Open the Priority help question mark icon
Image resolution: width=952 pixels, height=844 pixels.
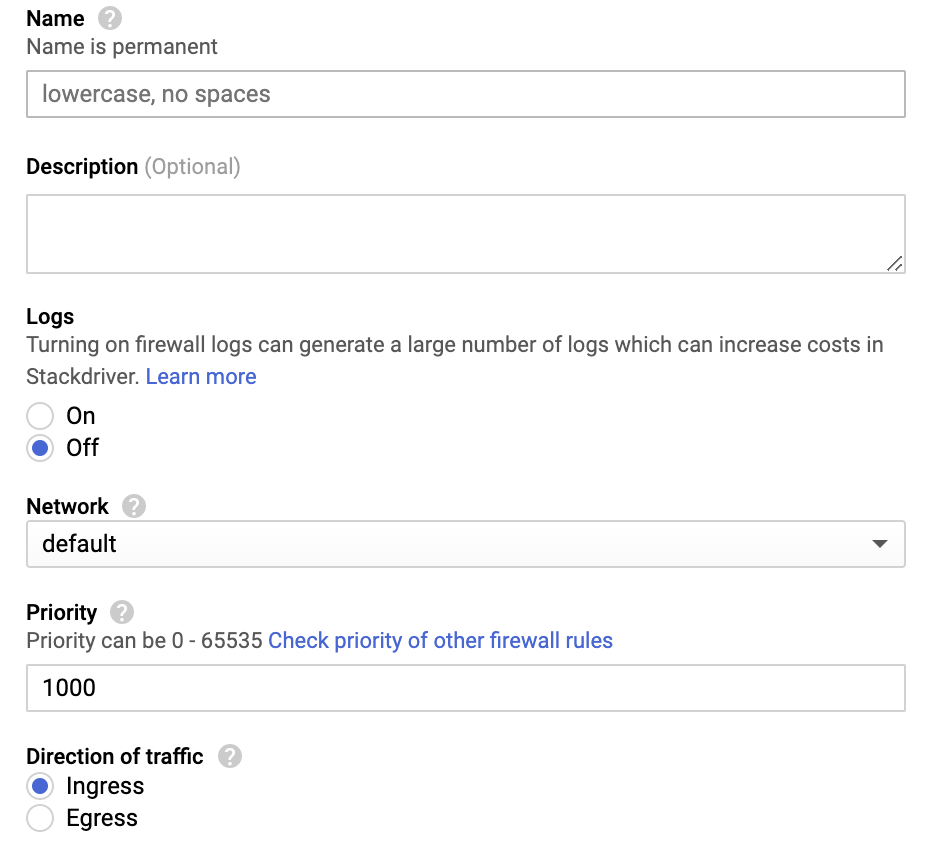121,612
